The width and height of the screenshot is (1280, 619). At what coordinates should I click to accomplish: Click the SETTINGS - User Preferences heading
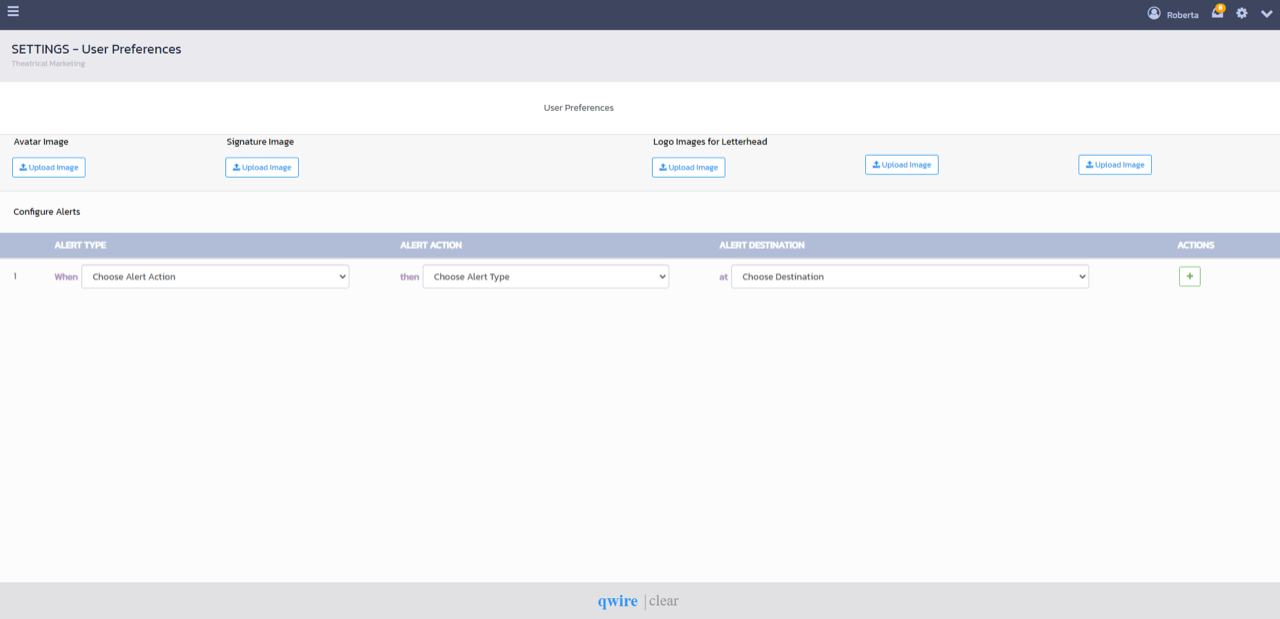96,49
